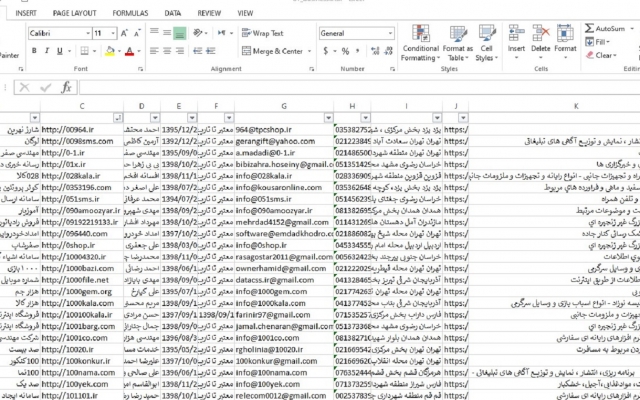
Task: Open the REVIEW tab
Action: point(209,13)
